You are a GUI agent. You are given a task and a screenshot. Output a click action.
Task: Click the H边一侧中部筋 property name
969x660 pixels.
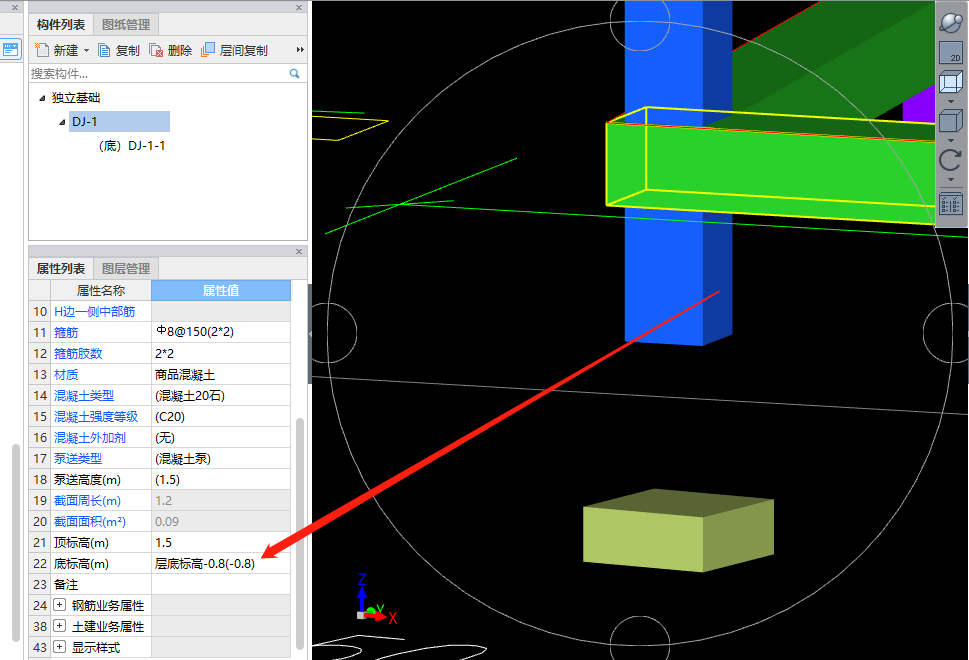[95, 311]
